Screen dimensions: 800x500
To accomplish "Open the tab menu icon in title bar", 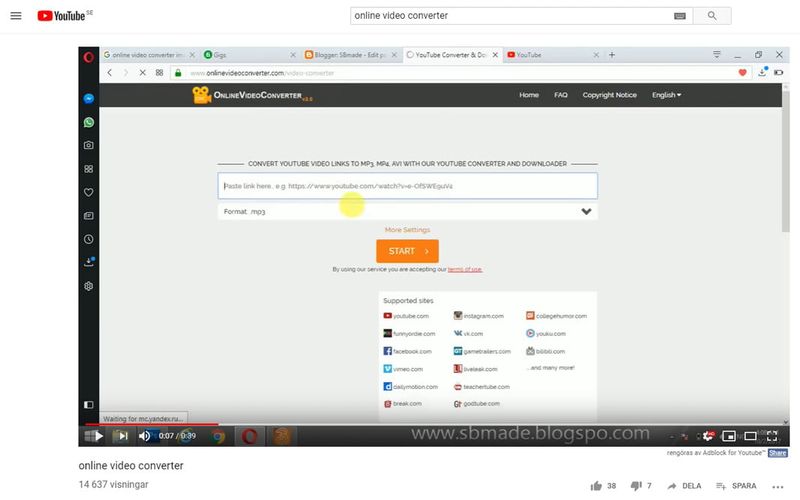I will click(717, 55).
